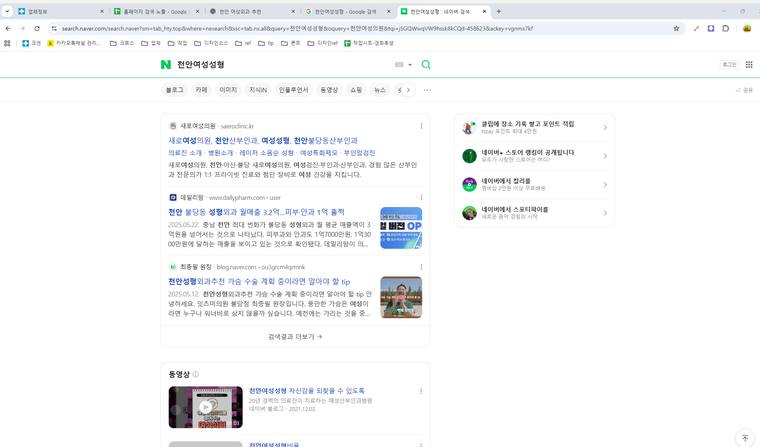The image size is (760, 447).
Task: Click the 새로여성의원 site favicon
Action: click(173, 126)
